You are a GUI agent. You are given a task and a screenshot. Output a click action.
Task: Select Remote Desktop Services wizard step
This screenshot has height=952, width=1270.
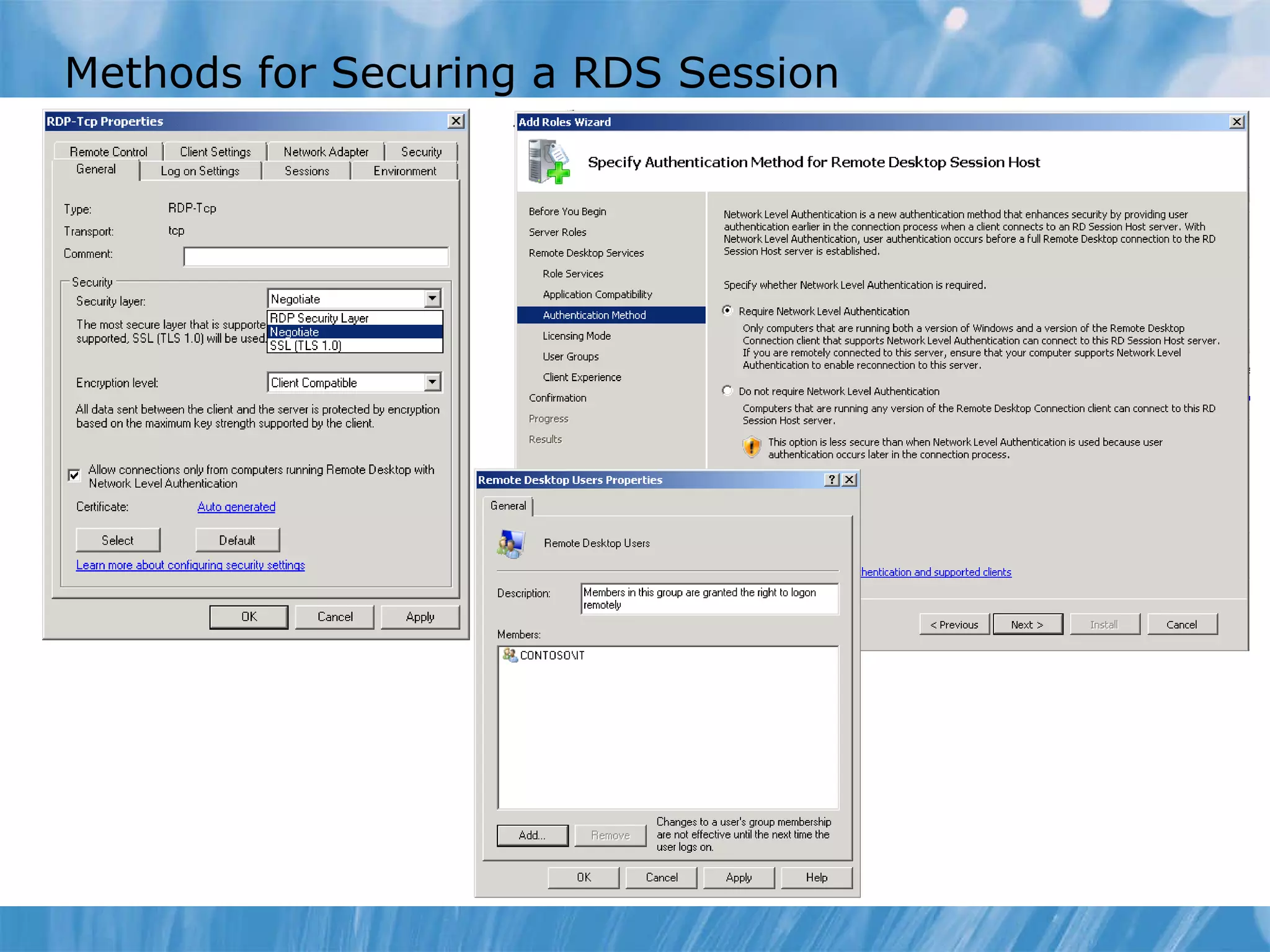[586, 253]
